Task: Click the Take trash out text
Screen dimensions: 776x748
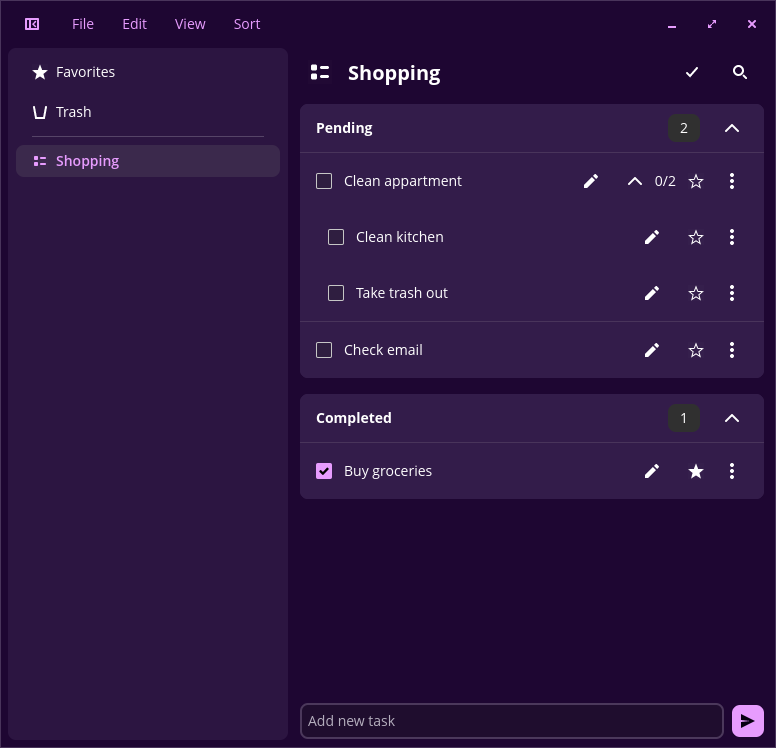Action: pos(402,293)
